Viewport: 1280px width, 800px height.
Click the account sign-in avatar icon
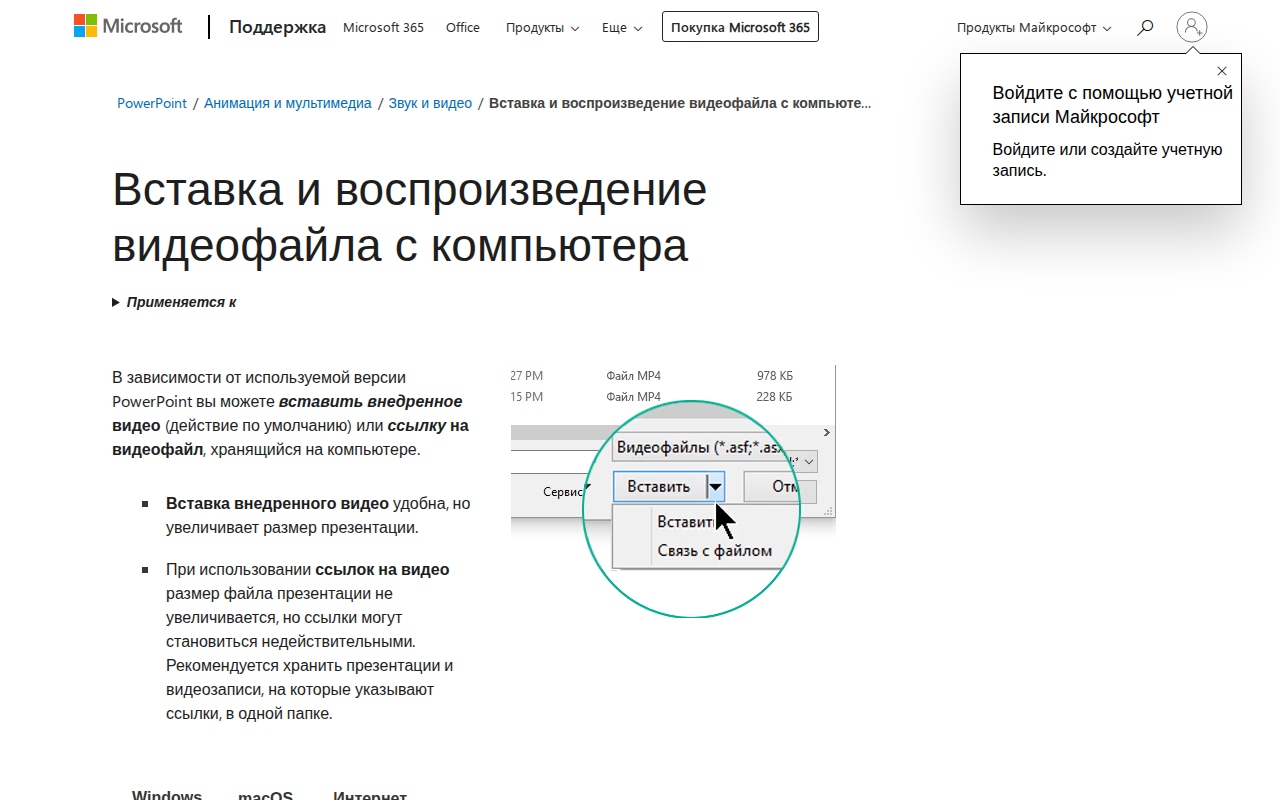pyautogui.click(x=1192, y=27)
